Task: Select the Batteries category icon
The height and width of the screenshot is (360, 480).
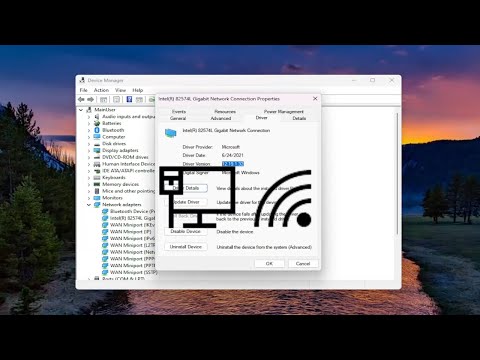Action: 97,123
